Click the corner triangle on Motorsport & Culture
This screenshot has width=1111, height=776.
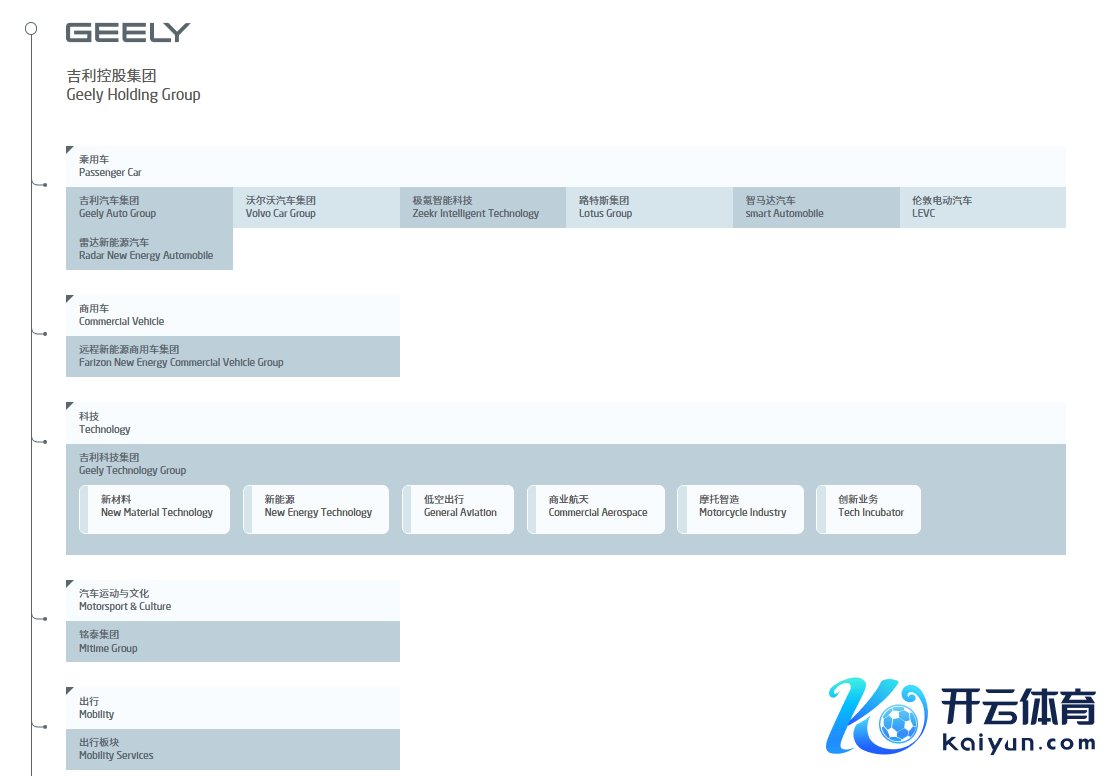coord(69,583)
